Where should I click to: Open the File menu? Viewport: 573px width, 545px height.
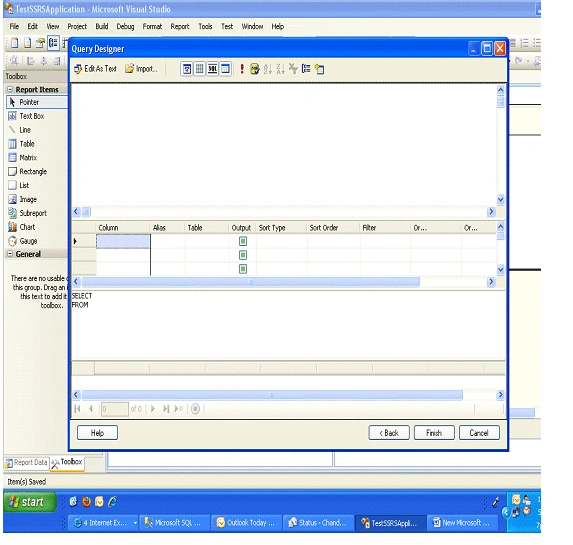coord(14,27)
